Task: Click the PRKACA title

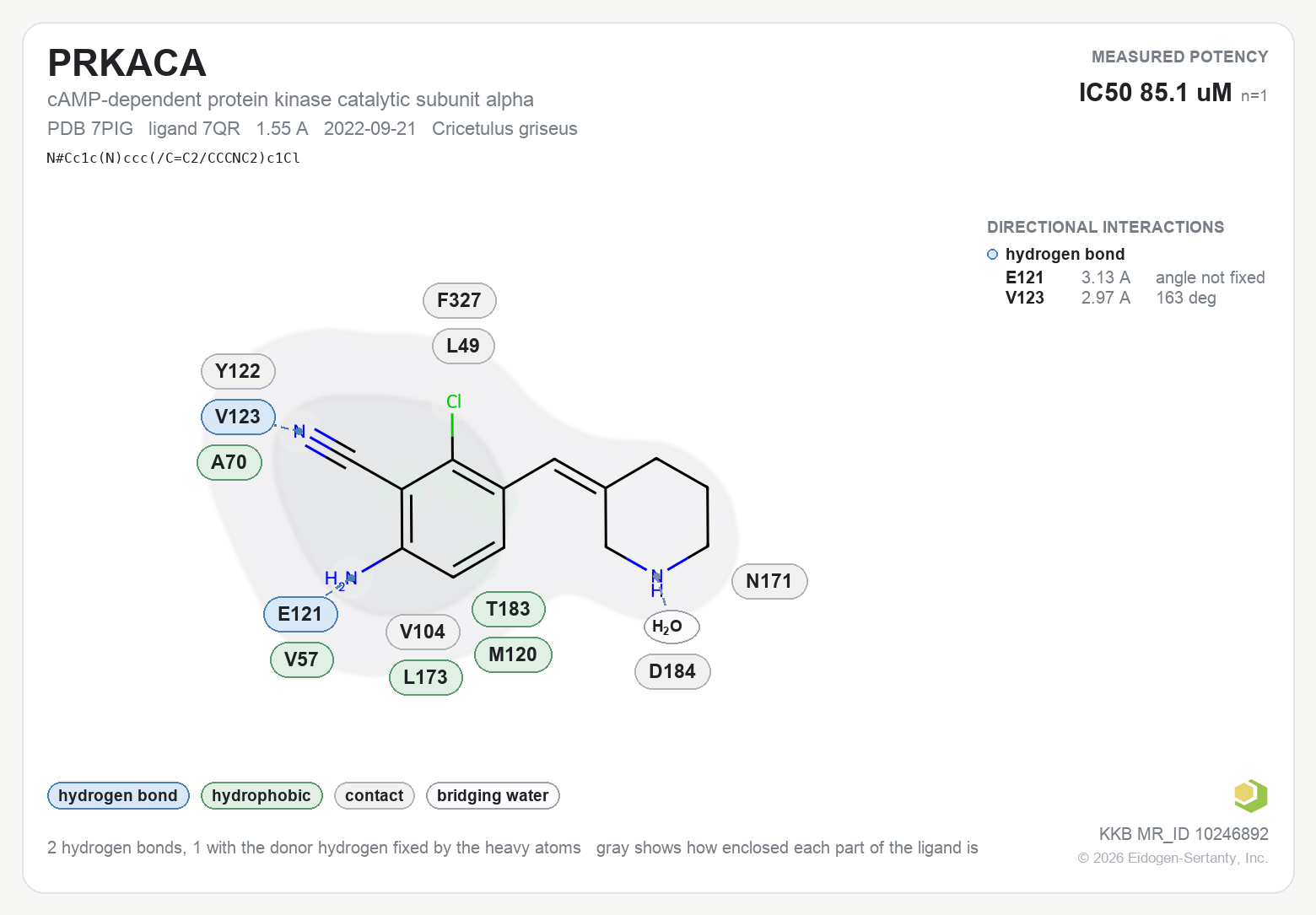Action: (127, 63)
